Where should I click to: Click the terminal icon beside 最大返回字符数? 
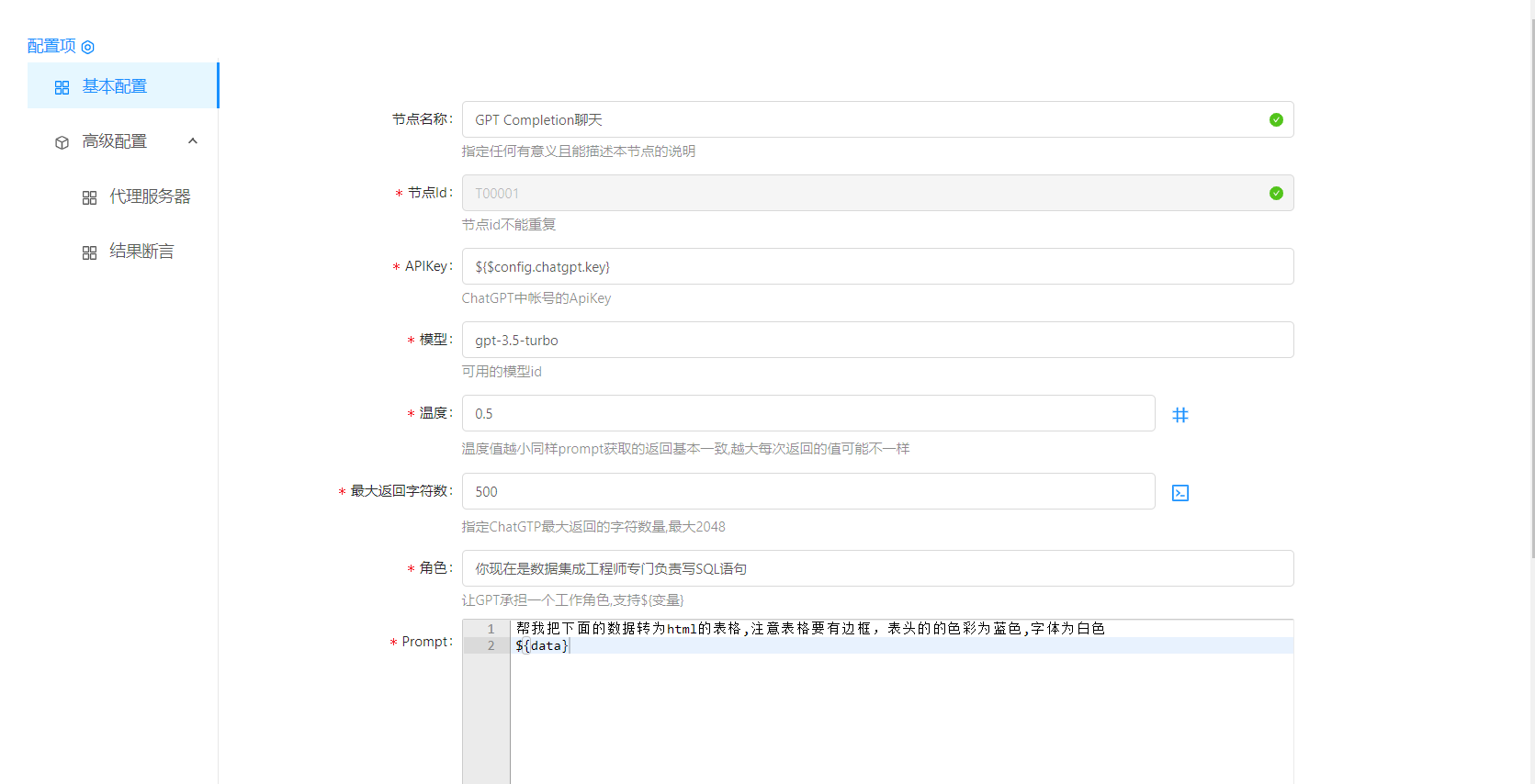click(1180, 493)
